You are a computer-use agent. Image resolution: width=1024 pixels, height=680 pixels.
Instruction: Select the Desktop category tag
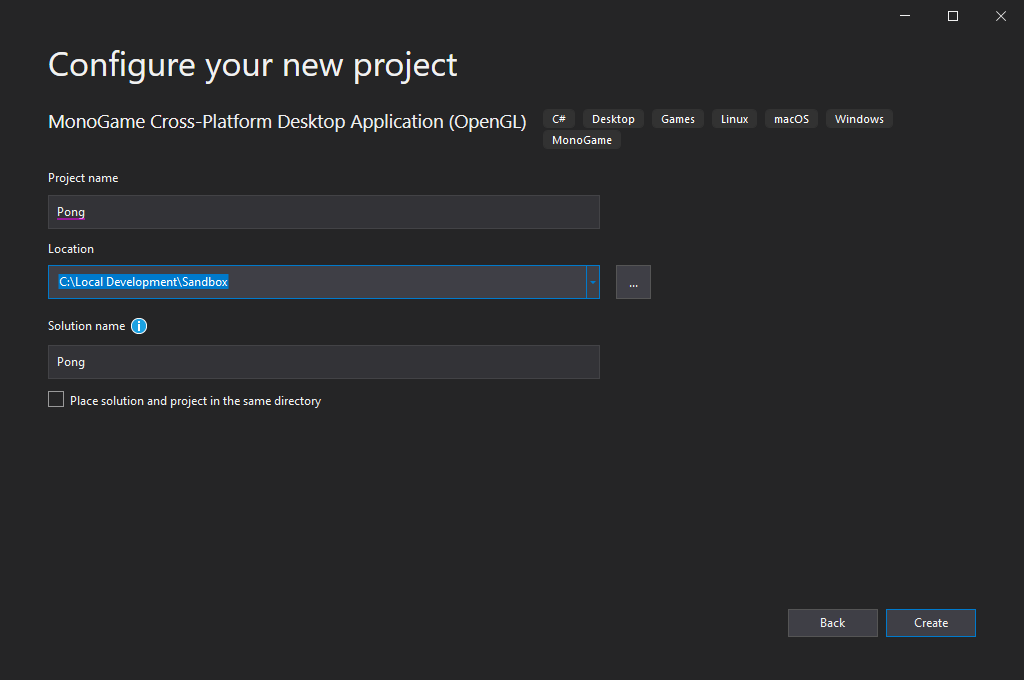pos(613,118)
